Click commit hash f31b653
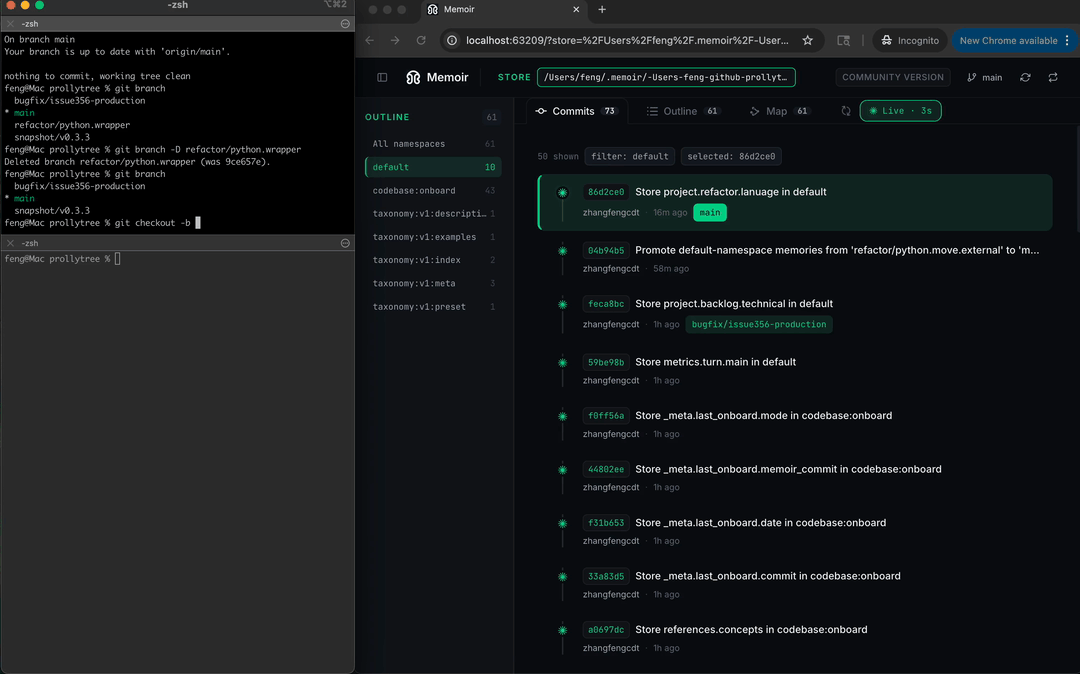This screenshot has width=1080, height=674. pyautogui.click(x=606, y=523)
